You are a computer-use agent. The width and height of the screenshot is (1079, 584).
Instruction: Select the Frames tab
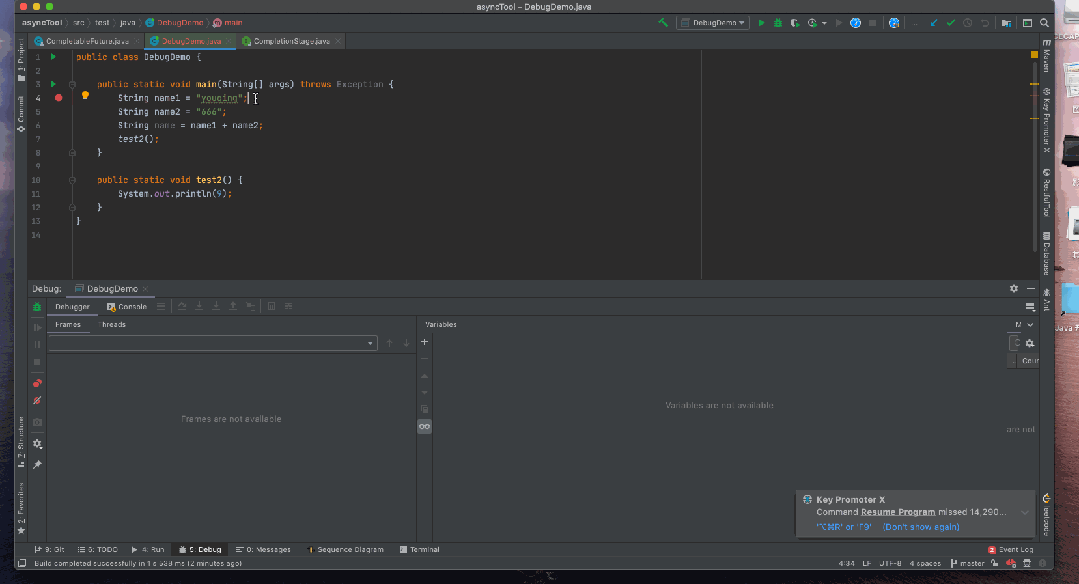tap(68, 325)
